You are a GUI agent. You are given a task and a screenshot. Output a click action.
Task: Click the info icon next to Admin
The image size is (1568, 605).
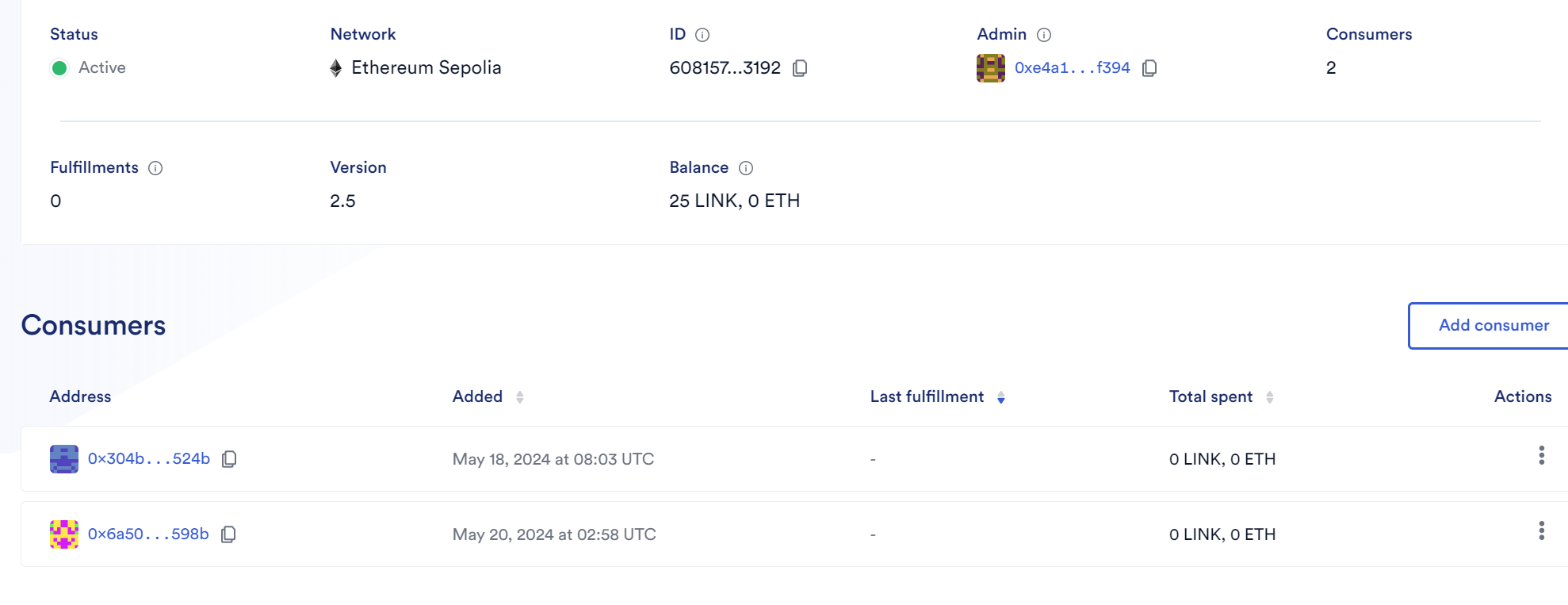click(1044, 35)
